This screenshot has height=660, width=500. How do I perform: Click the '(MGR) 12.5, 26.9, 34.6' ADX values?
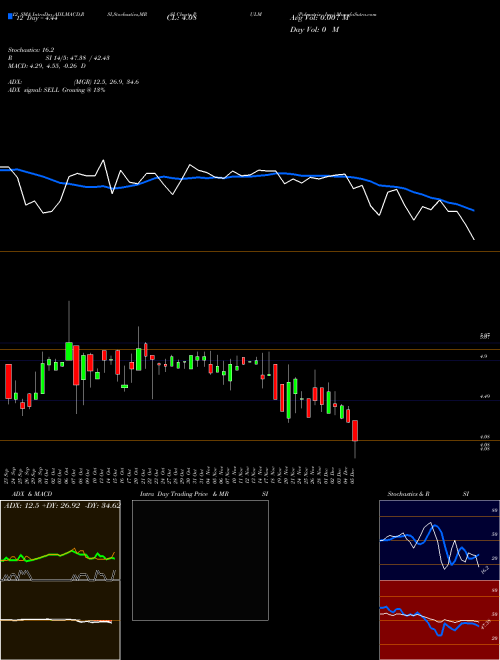pyautogui.click(x=106, y=82)
